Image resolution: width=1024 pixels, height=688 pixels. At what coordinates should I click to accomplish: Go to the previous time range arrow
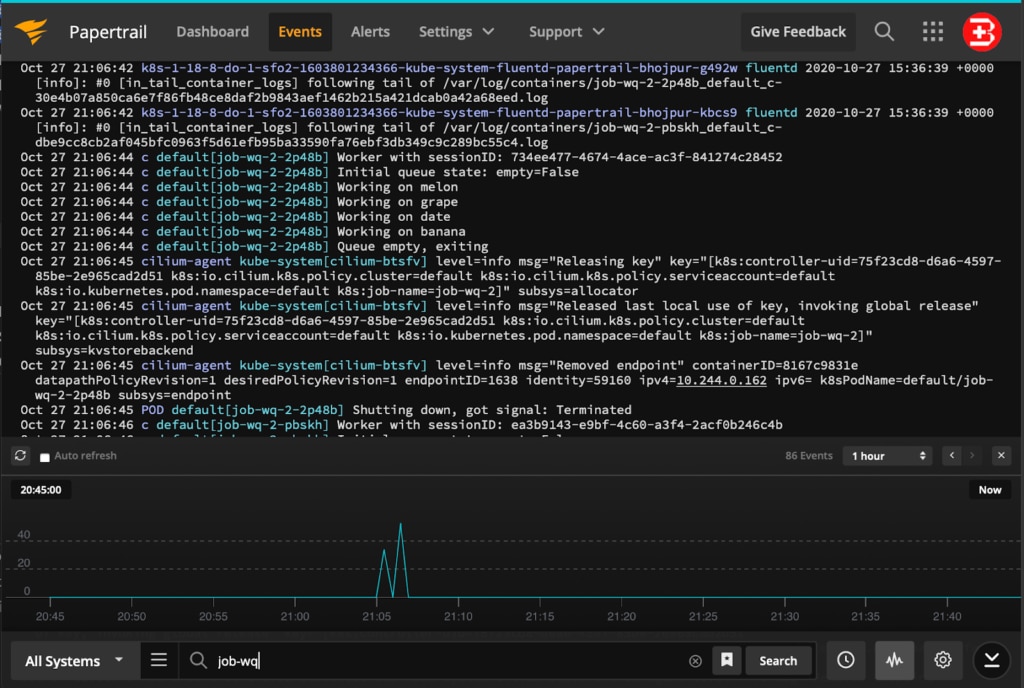pos(952,456)
